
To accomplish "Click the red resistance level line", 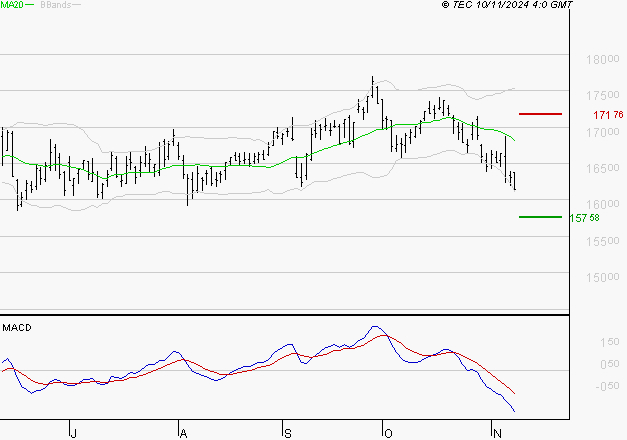I will (x=540, y=114).
